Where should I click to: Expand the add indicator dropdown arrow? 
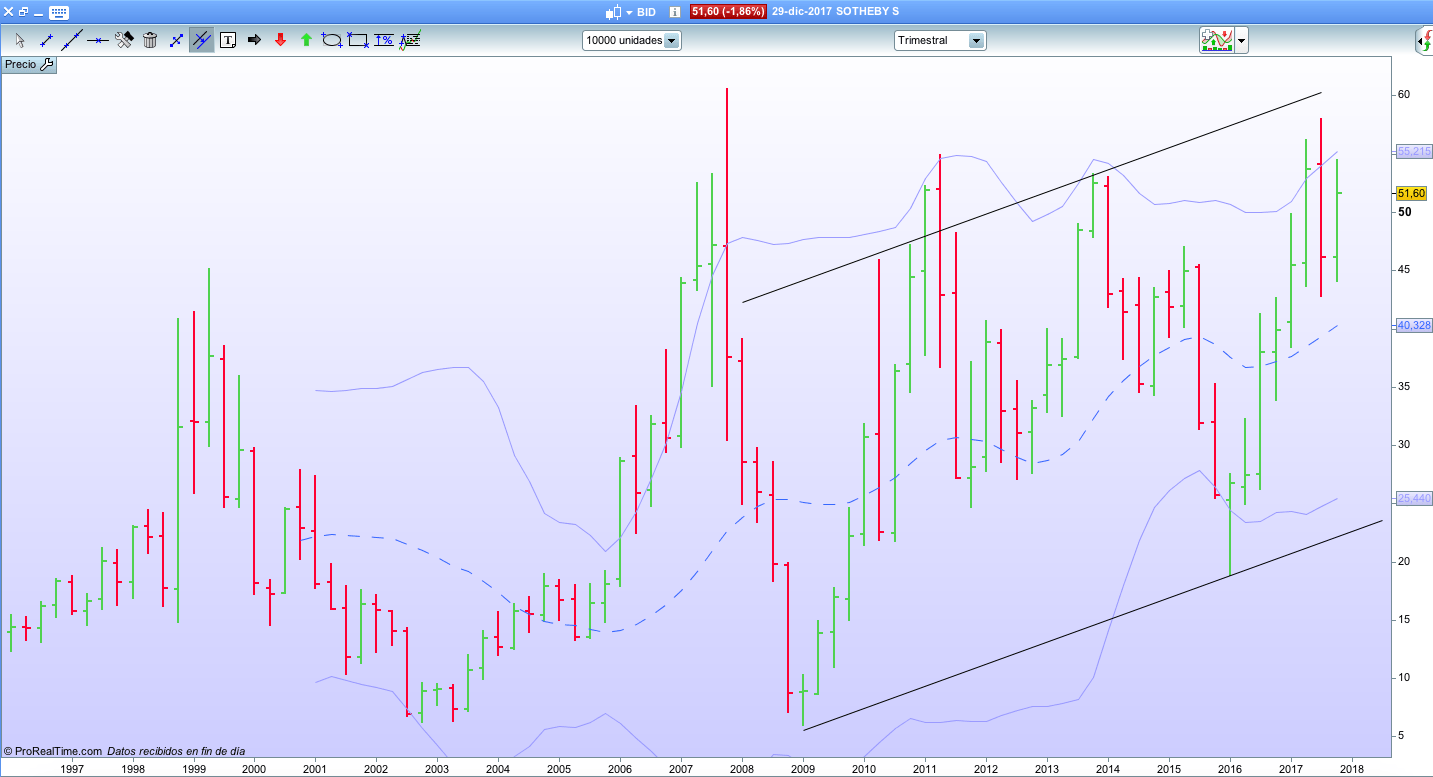point(1241,41)
